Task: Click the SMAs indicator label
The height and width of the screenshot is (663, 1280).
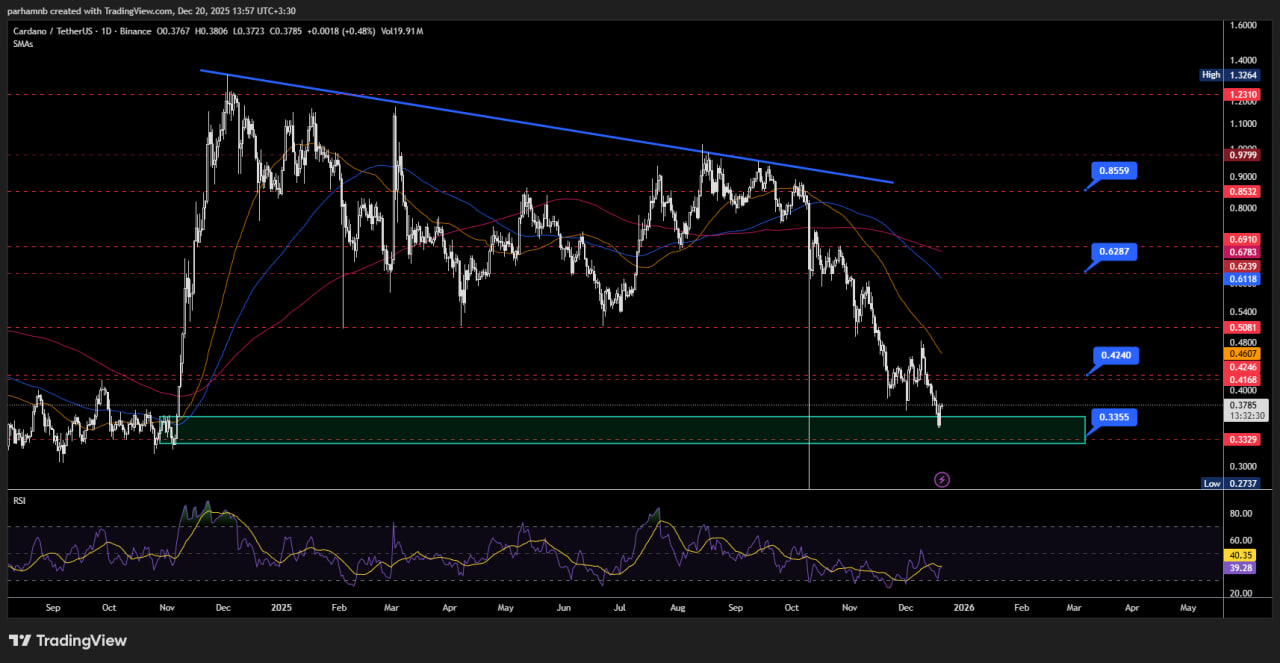Action: pyautogui.click(x=21, y=44)
